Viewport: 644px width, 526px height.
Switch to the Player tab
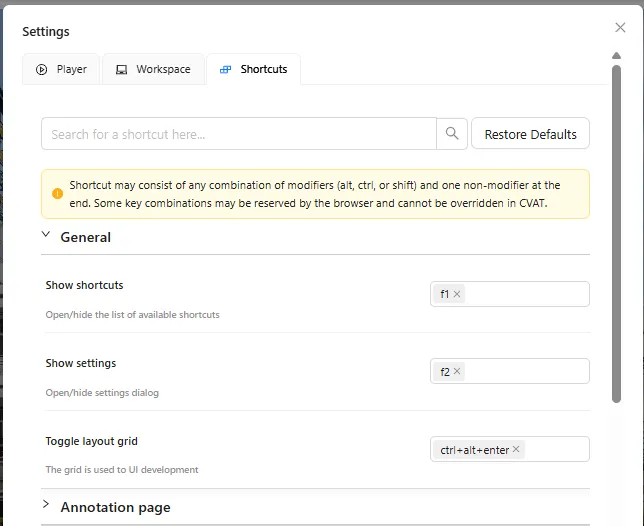coord(61,69)
